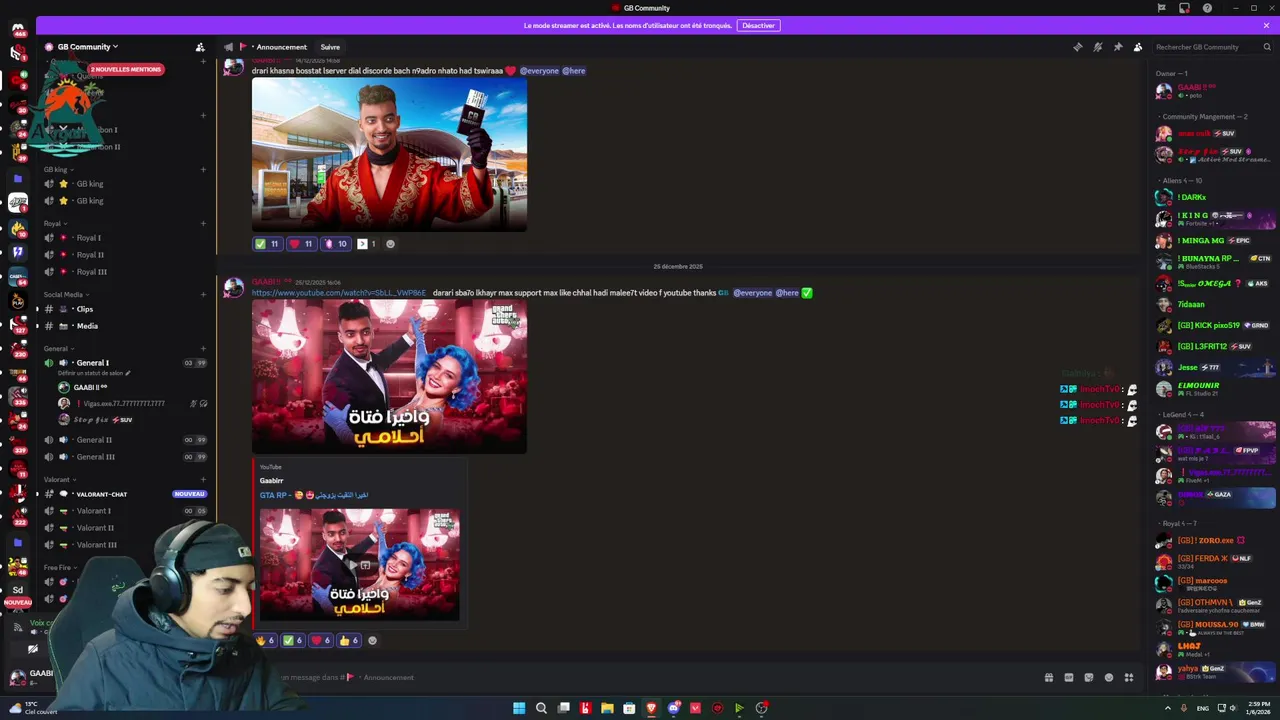Play the YouTube embed video thumbnail
Viewport: 1280px width, 720px height.
click(360, 565)
